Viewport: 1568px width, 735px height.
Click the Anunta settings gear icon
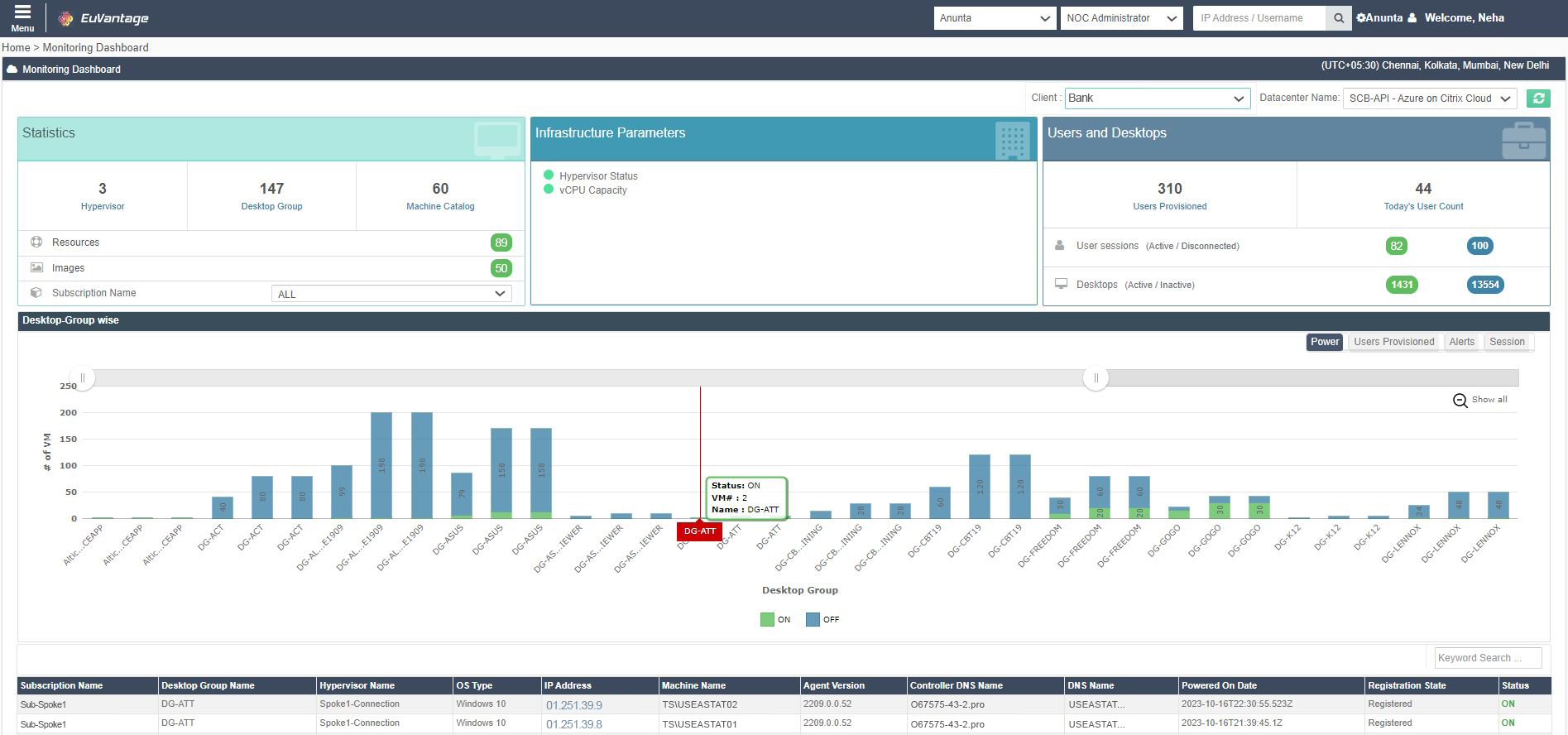pos(1361,18)
